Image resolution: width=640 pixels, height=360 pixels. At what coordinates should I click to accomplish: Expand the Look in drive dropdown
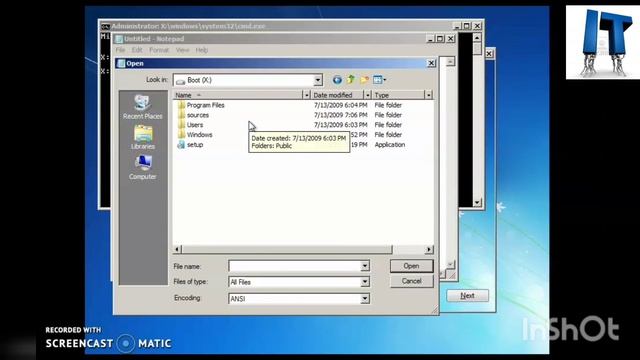click(x=318, y=80)
